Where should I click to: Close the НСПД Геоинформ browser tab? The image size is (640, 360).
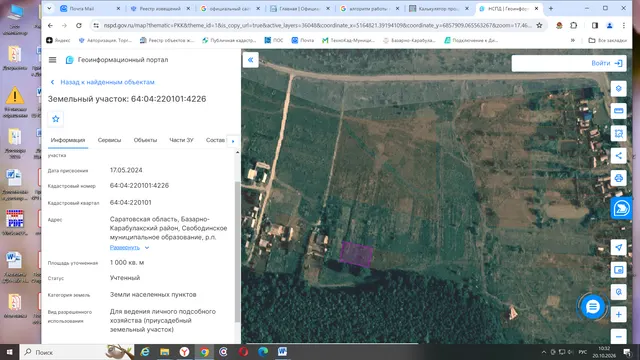[536, 8]
